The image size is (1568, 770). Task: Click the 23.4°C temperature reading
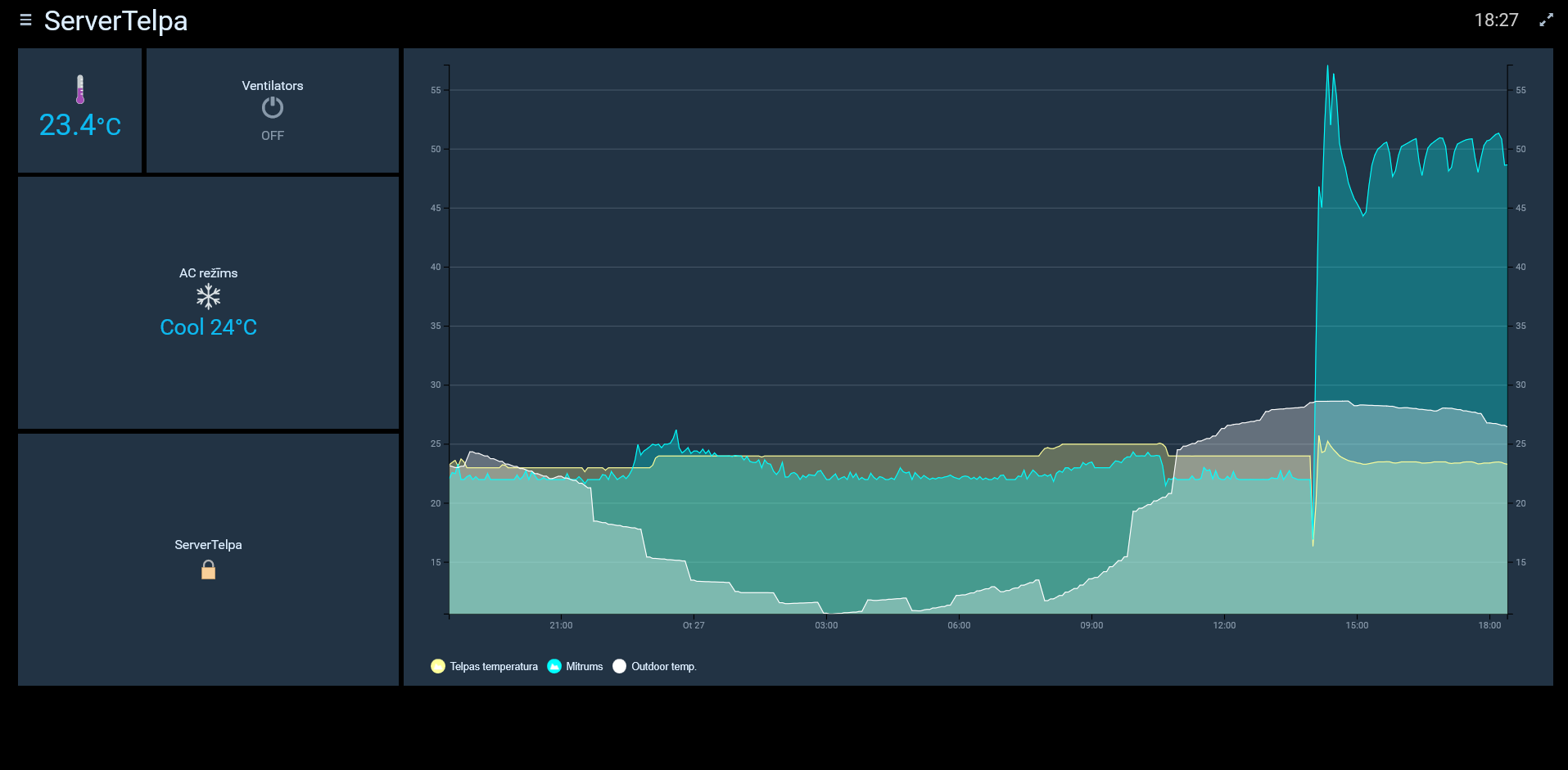pyautogui.click(x=80, y=125)
